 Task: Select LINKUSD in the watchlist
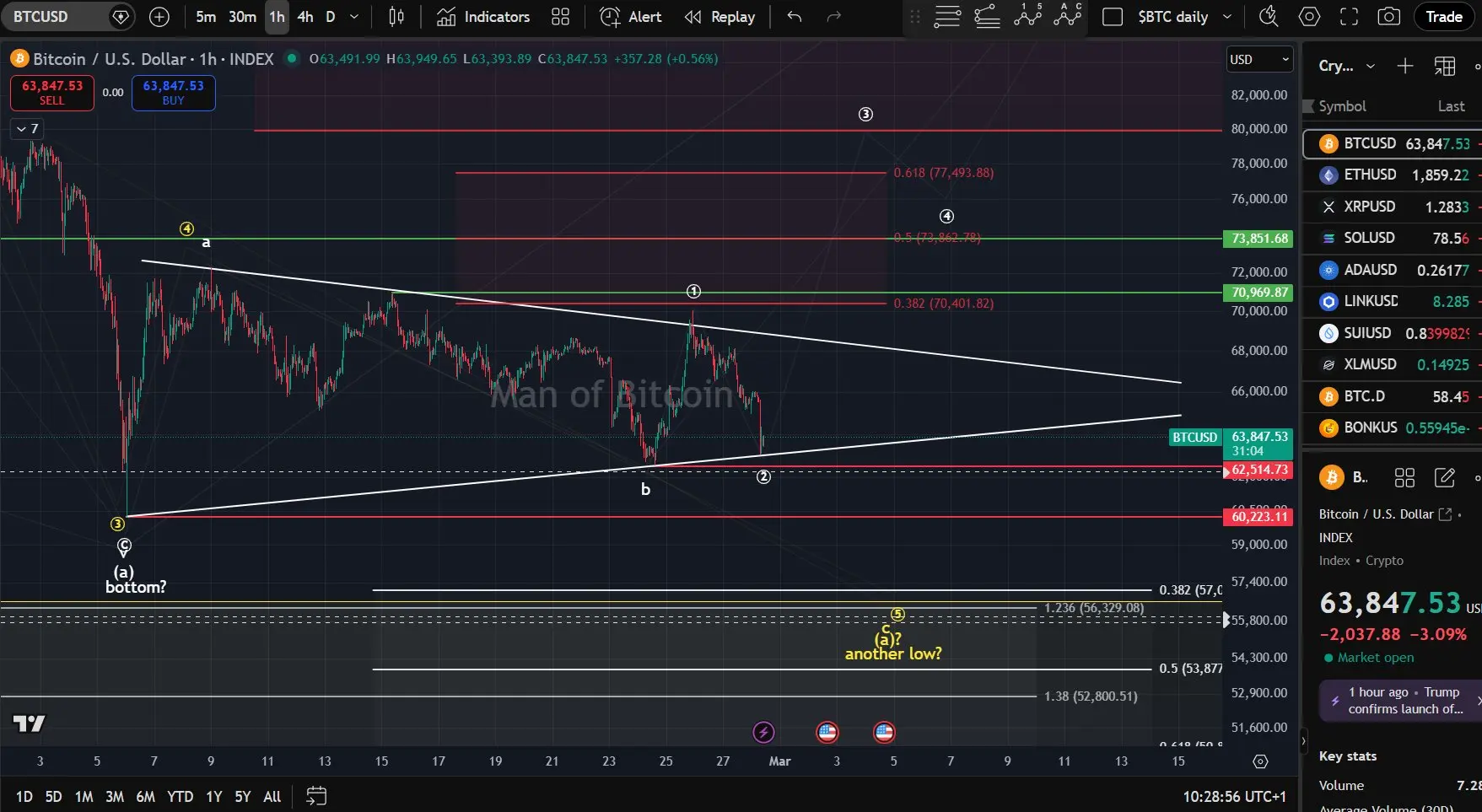(x=1393, y=301)
